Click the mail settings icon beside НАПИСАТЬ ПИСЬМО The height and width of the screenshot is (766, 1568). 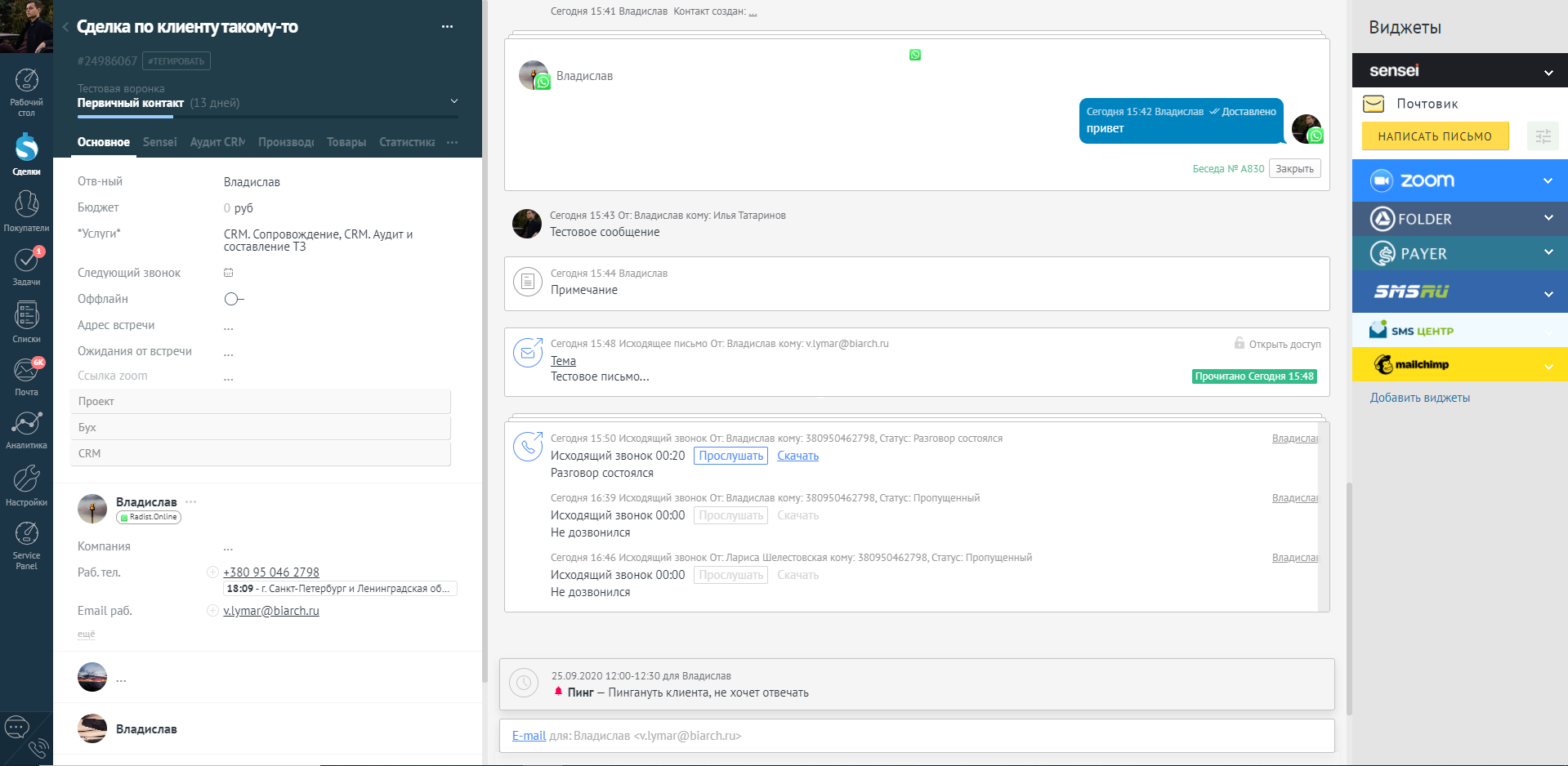pyautogui.click(x=1543, y=136)
